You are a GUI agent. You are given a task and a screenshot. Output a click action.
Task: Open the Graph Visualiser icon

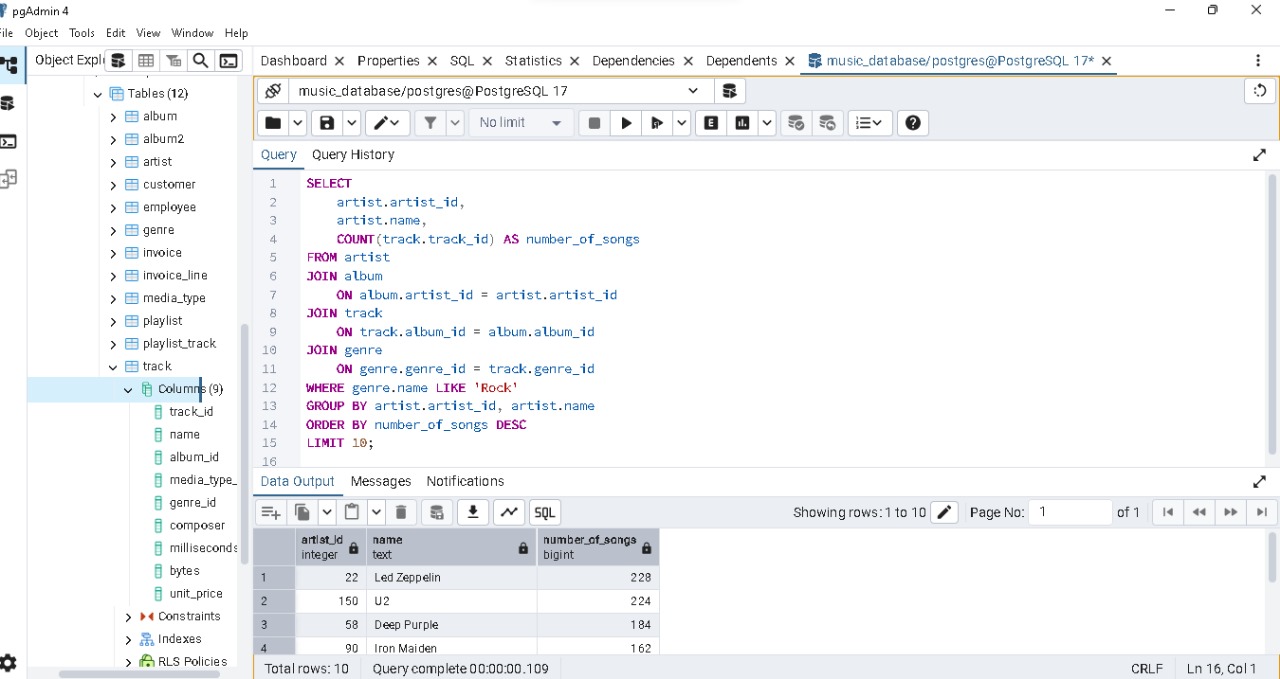click(x=509, y=512)
